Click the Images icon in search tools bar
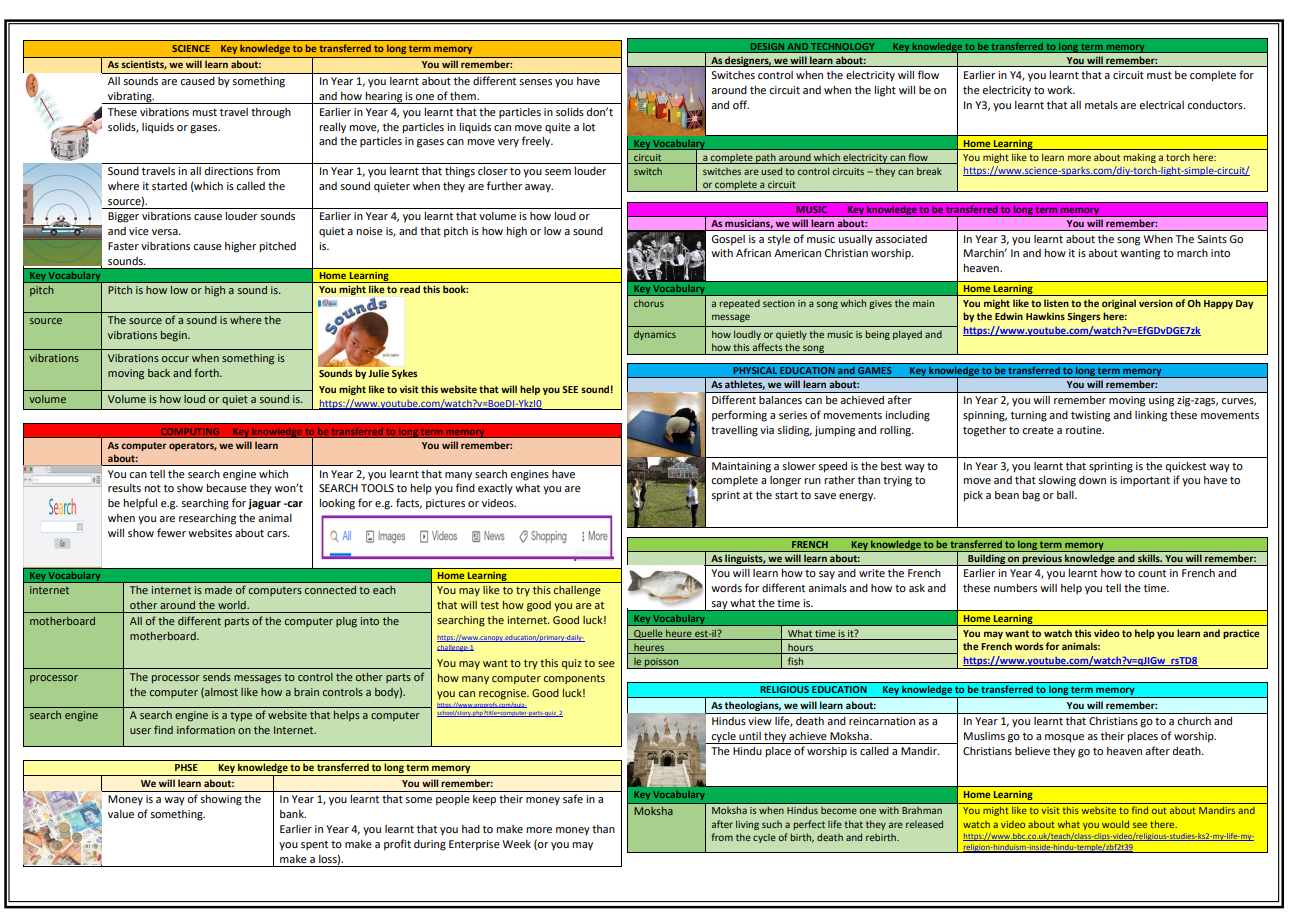1292x916 pixels. point(370,537)
